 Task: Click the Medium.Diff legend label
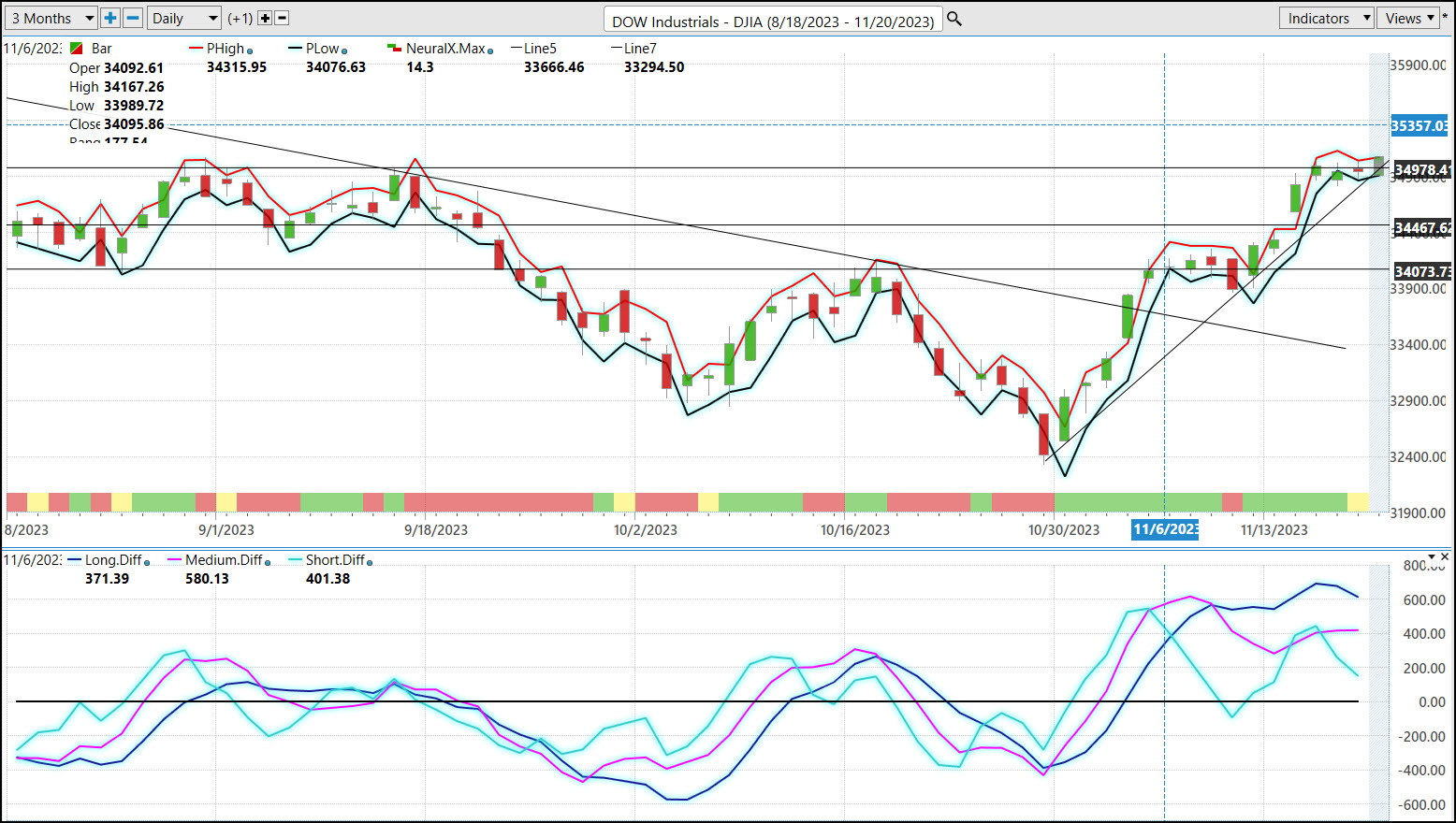coord(224,560)
